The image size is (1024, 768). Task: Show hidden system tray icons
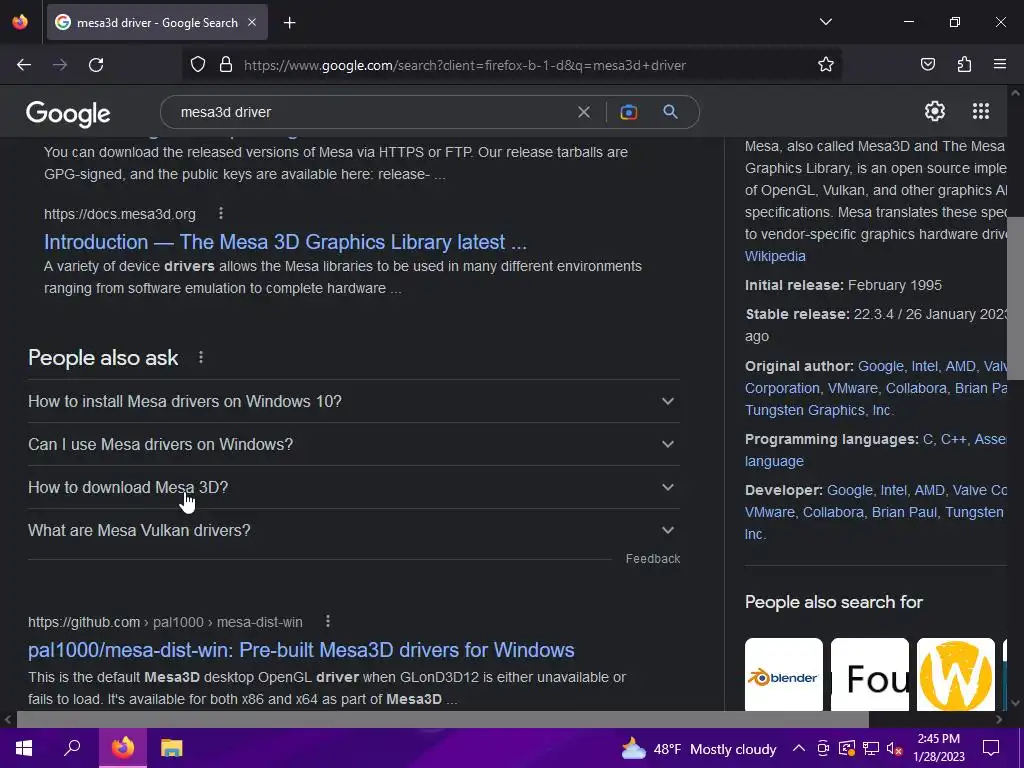(x=799, y=748)
